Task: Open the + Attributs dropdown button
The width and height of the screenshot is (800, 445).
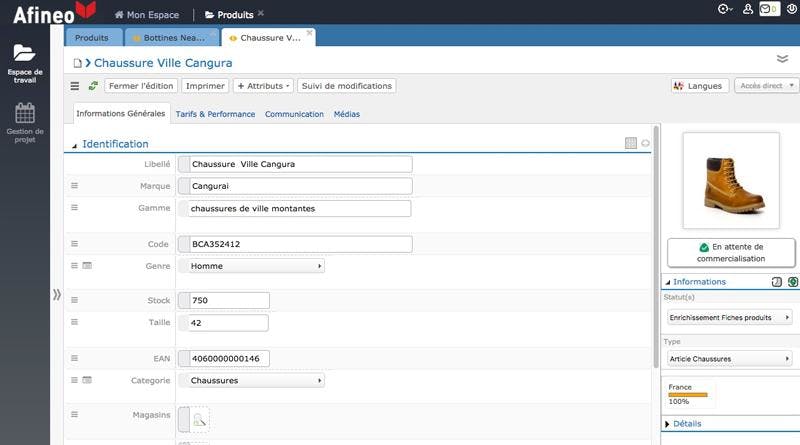Action: click(263, 86)
